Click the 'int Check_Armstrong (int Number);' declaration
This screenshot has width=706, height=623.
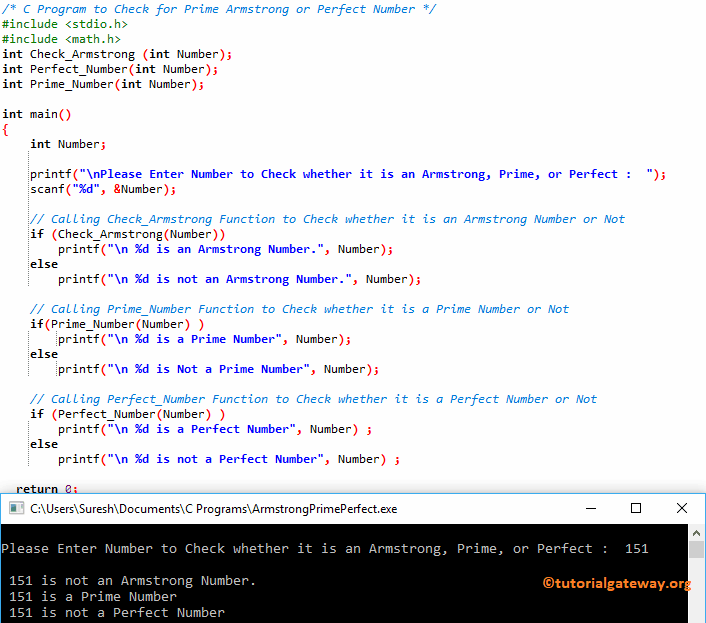click(117, 54)
